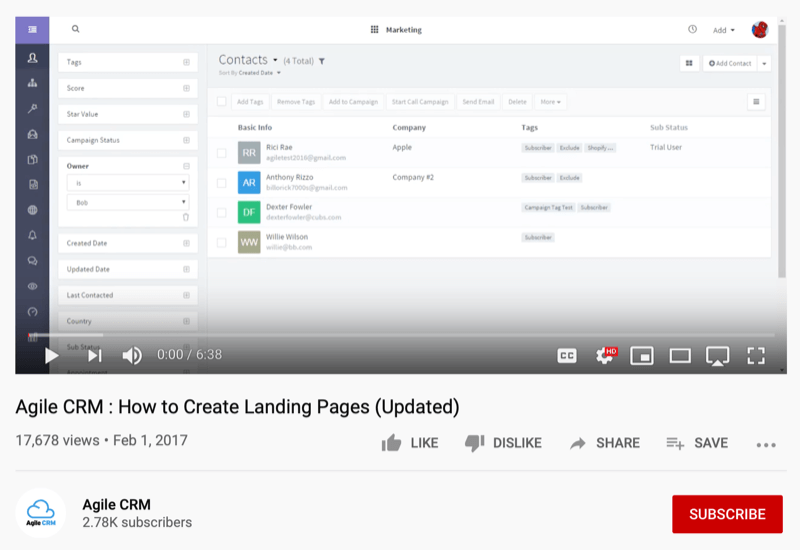800x550 pixels.
Task: Open more actions ellipsis menu
Action: [766, 445]
